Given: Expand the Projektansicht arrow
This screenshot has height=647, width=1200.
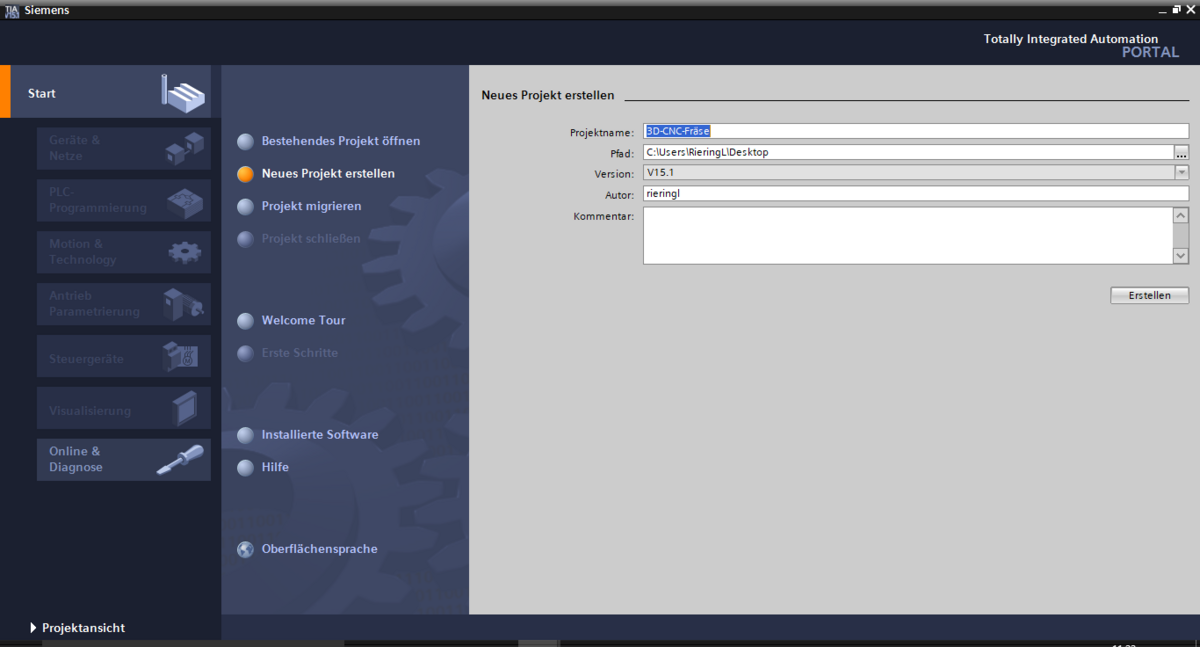Looking at the screenshot, I should (x=33, y=628).
